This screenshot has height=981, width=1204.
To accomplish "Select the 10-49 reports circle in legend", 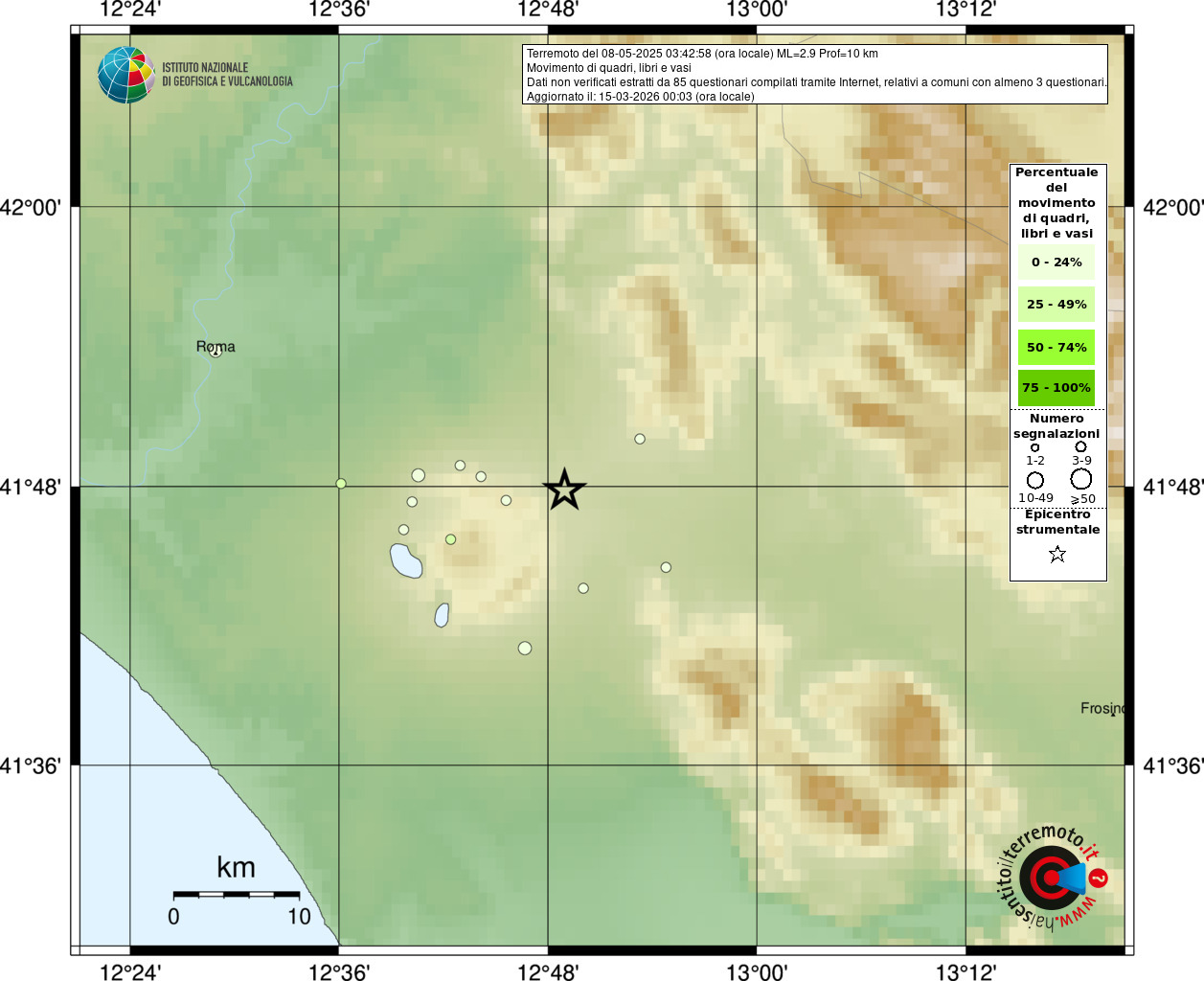I will tap(1035, 480).
